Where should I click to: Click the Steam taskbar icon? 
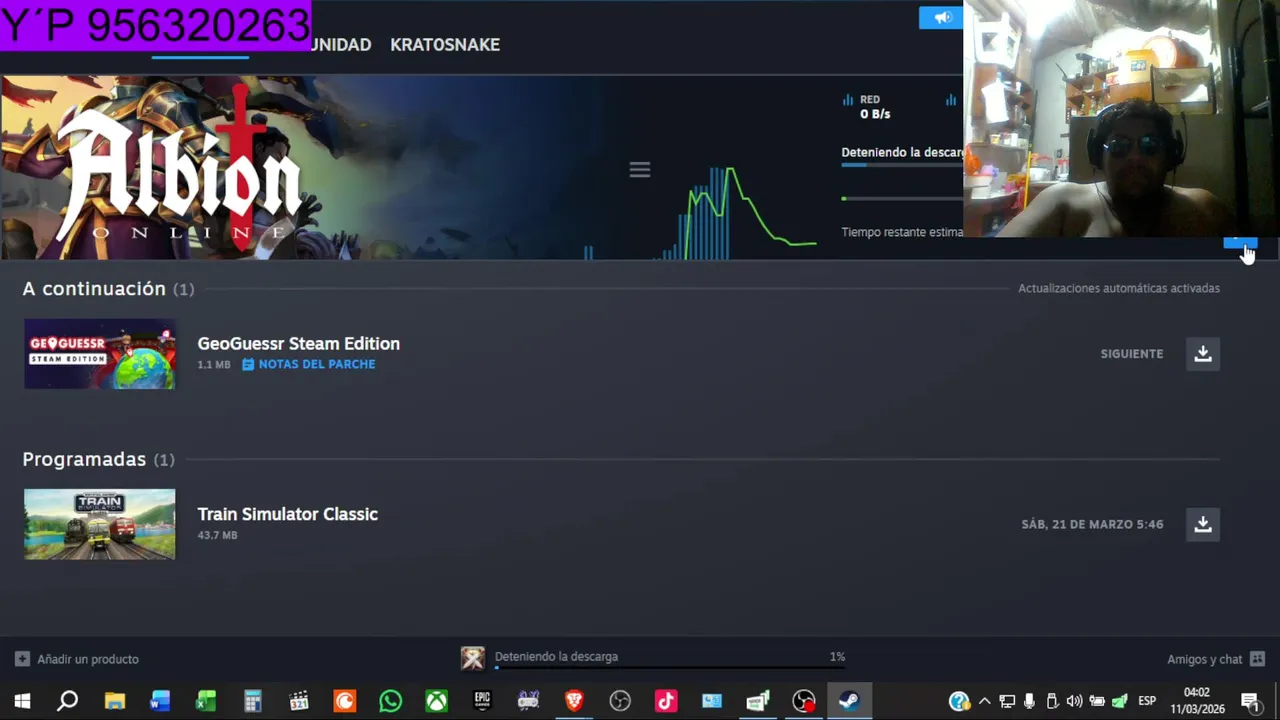849,701
